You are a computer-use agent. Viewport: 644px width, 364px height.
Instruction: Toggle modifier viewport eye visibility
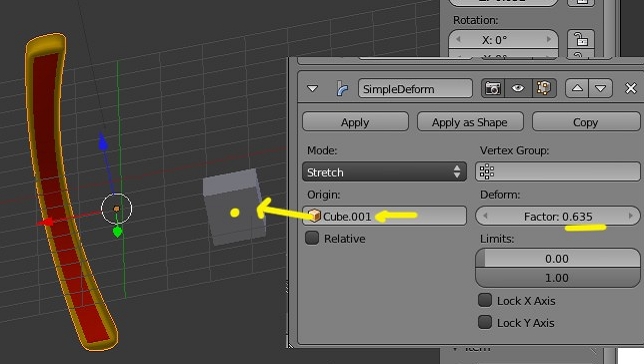pyautogui.click(x=518, y=88)
